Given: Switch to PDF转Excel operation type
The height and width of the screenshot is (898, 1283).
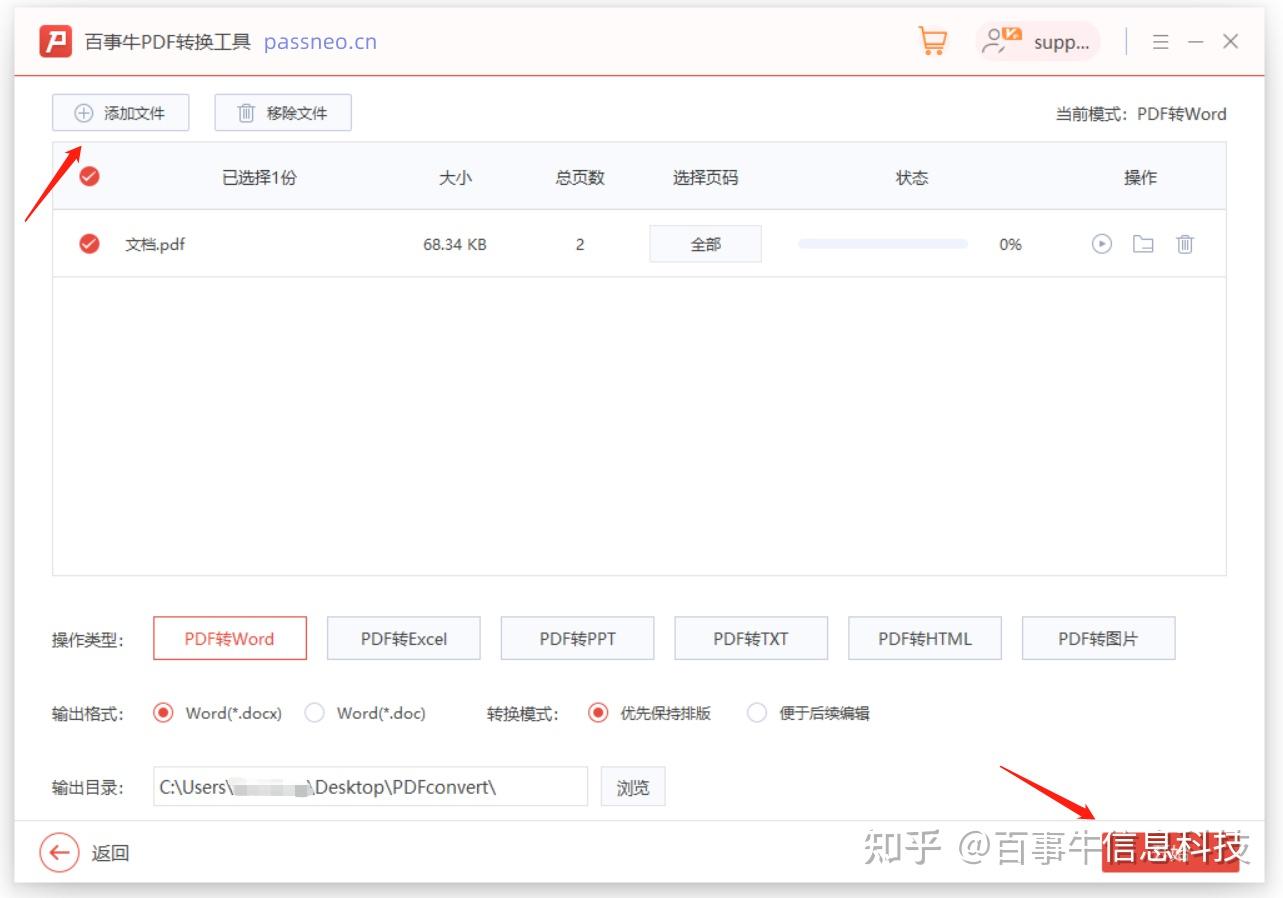Looking at the screenshot, I should click(x=404, y=638).
